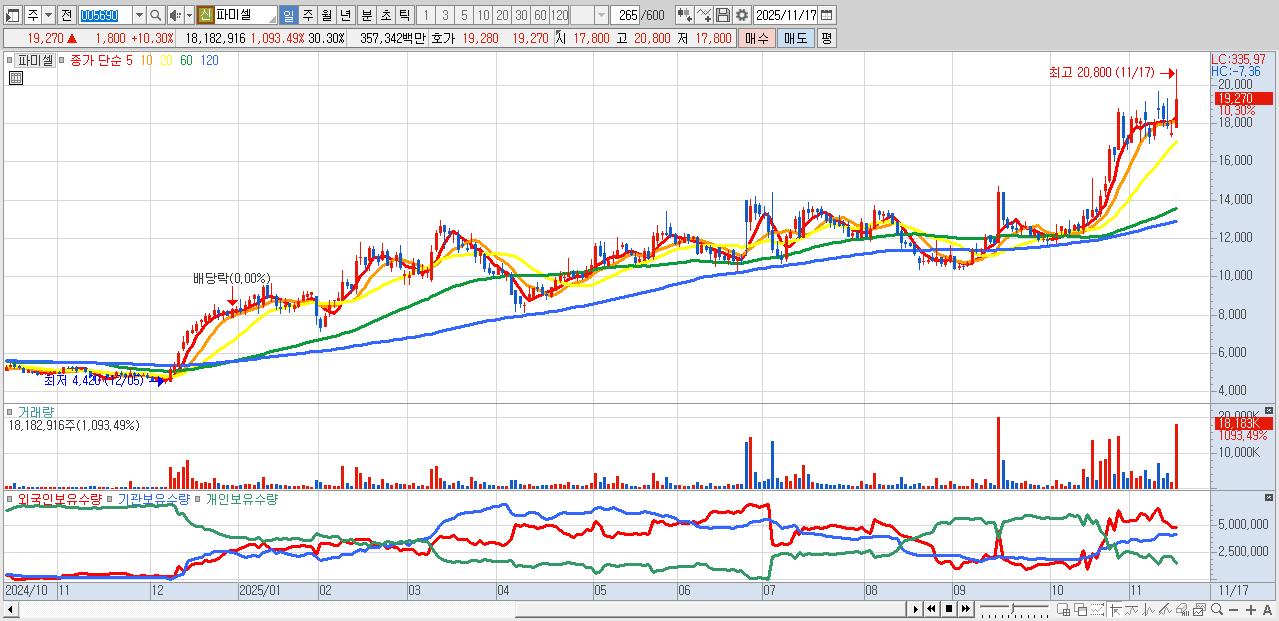This screenshot has height=621, width=1279.
Task: Click the 파미셀 stock name field
Action: click(245, 15)
